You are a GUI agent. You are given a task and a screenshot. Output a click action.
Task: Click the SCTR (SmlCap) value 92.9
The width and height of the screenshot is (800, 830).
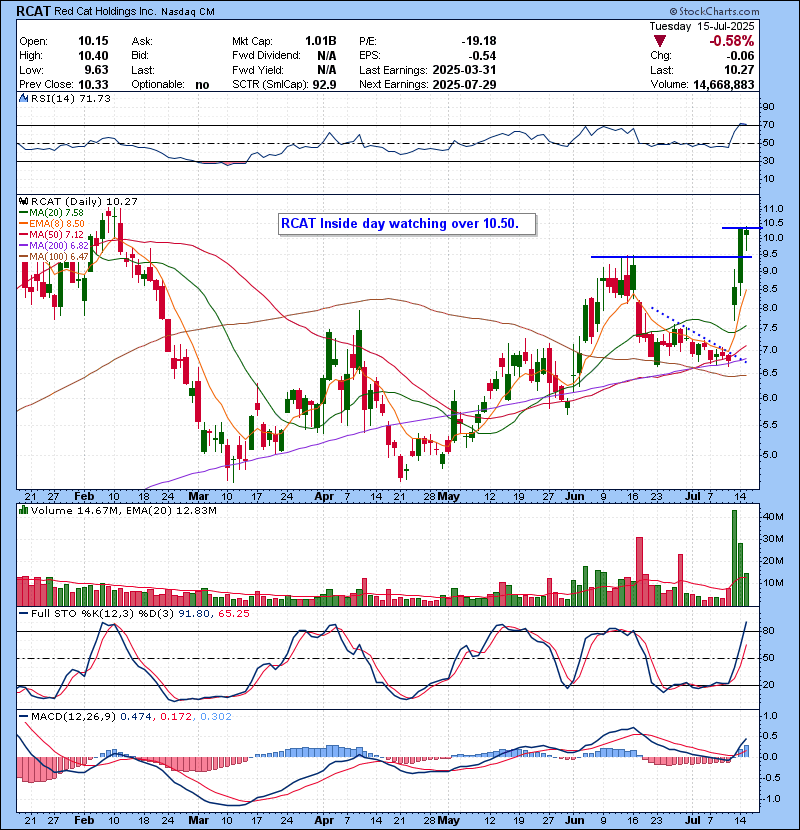[324, 84]
